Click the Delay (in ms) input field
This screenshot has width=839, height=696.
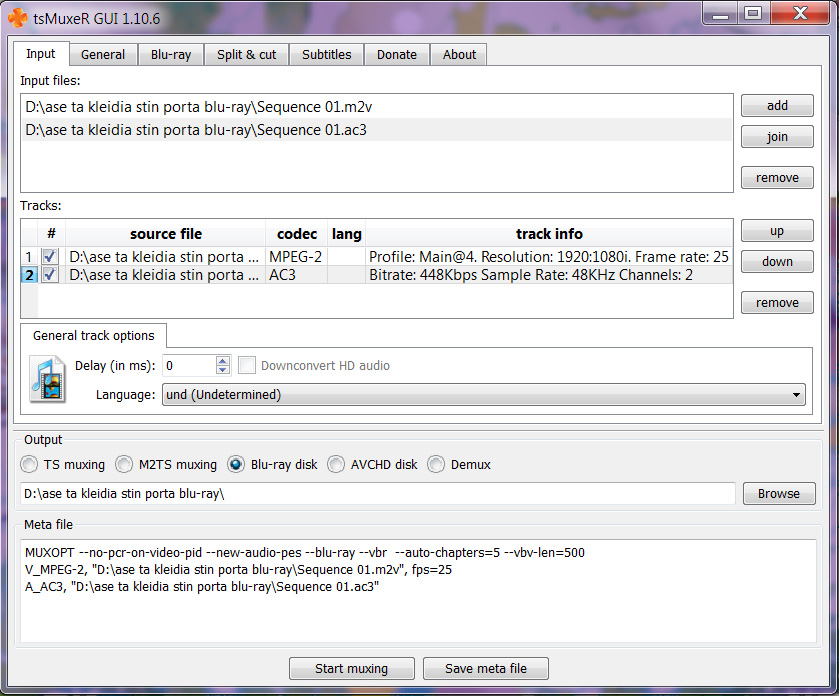(x=189, y=365)
